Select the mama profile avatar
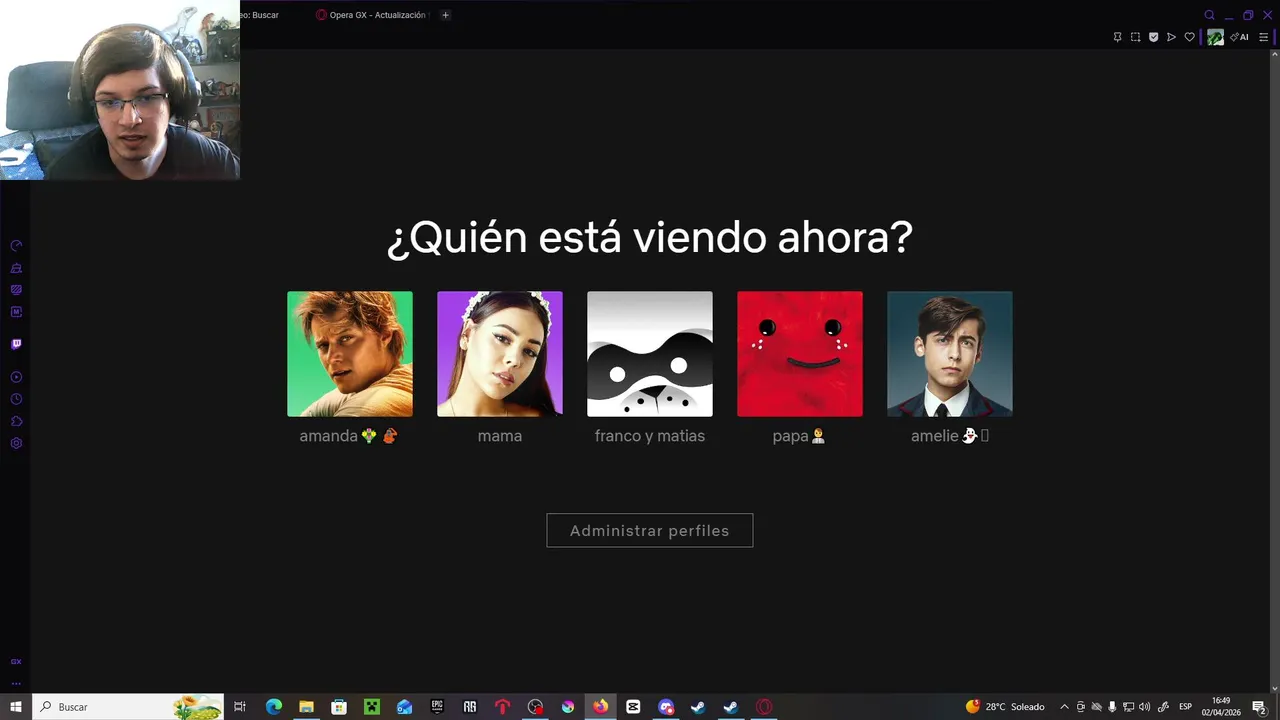This screenshot has height=720, width=1280. coord(500,354)
